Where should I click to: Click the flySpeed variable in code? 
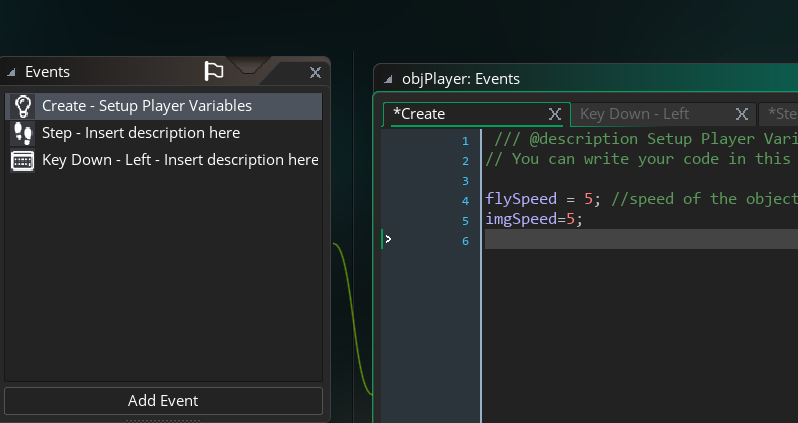coord(521,199)
